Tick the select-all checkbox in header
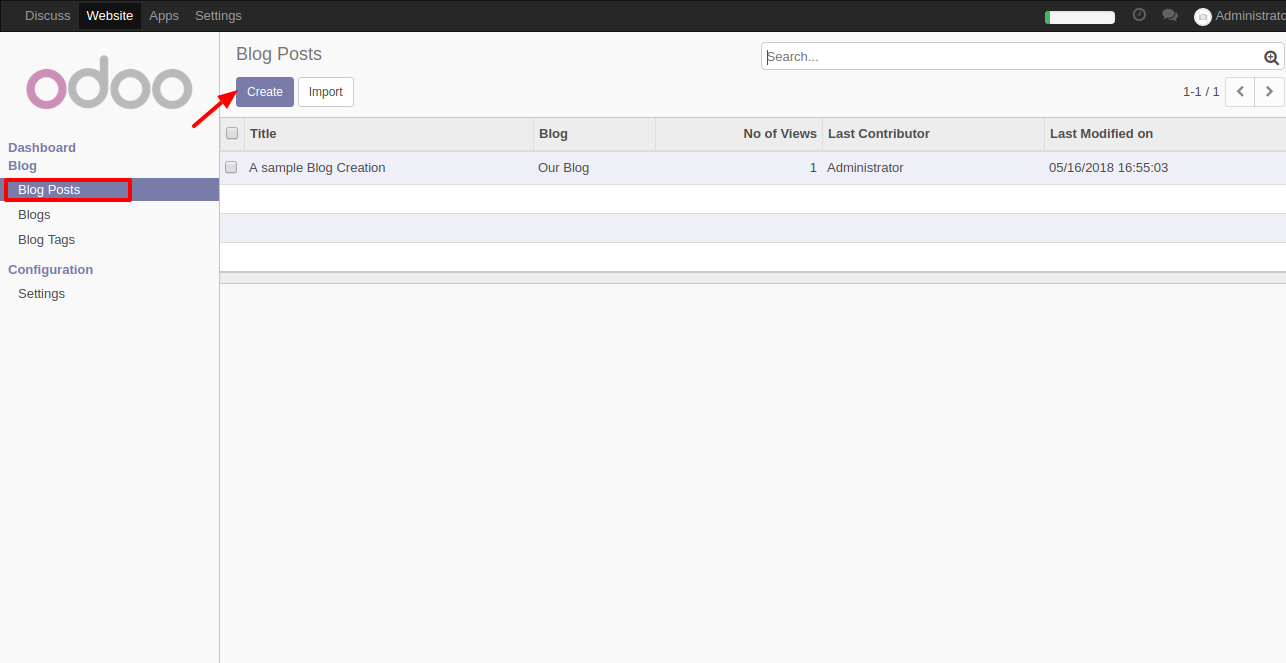1286x663 pixels. coord(232,133)
